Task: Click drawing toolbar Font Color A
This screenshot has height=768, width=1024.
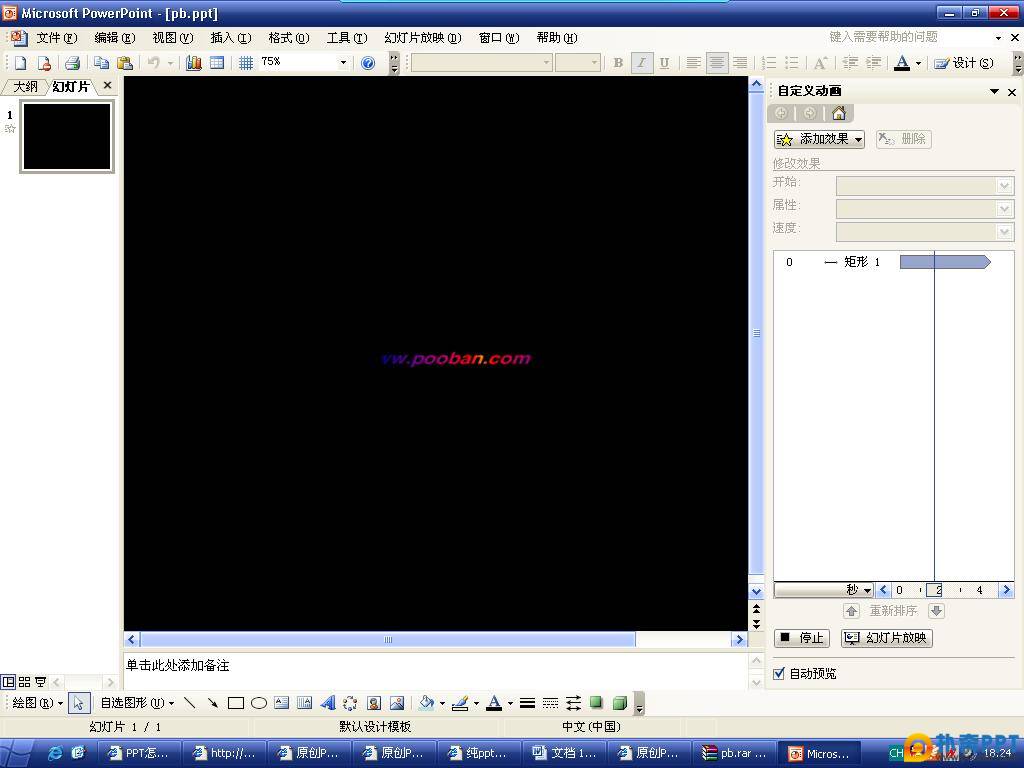Action: [494, 703]
